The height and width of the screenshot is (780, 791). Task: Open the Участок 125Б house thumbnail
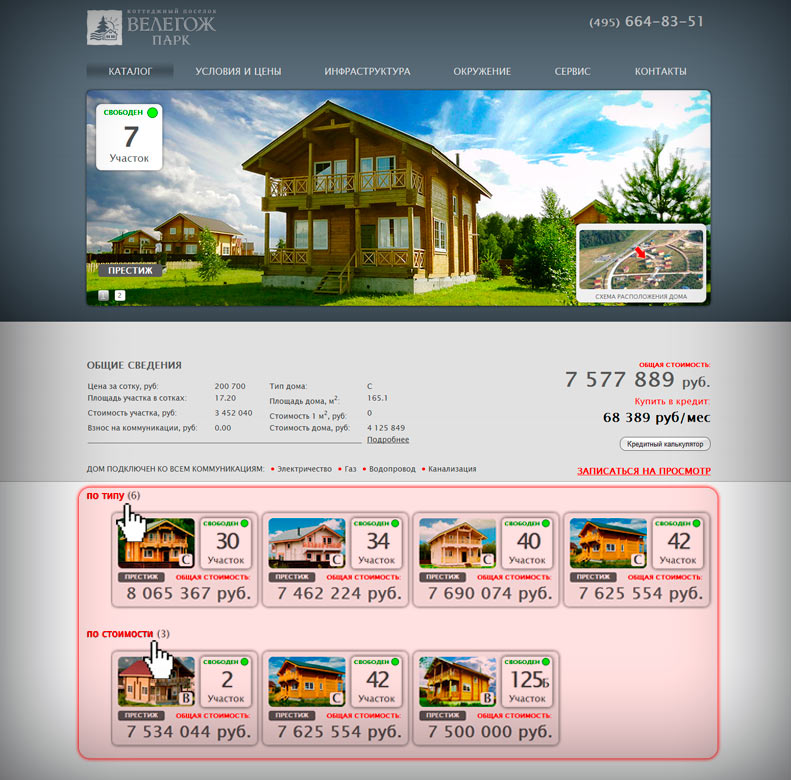coord(458,681)
